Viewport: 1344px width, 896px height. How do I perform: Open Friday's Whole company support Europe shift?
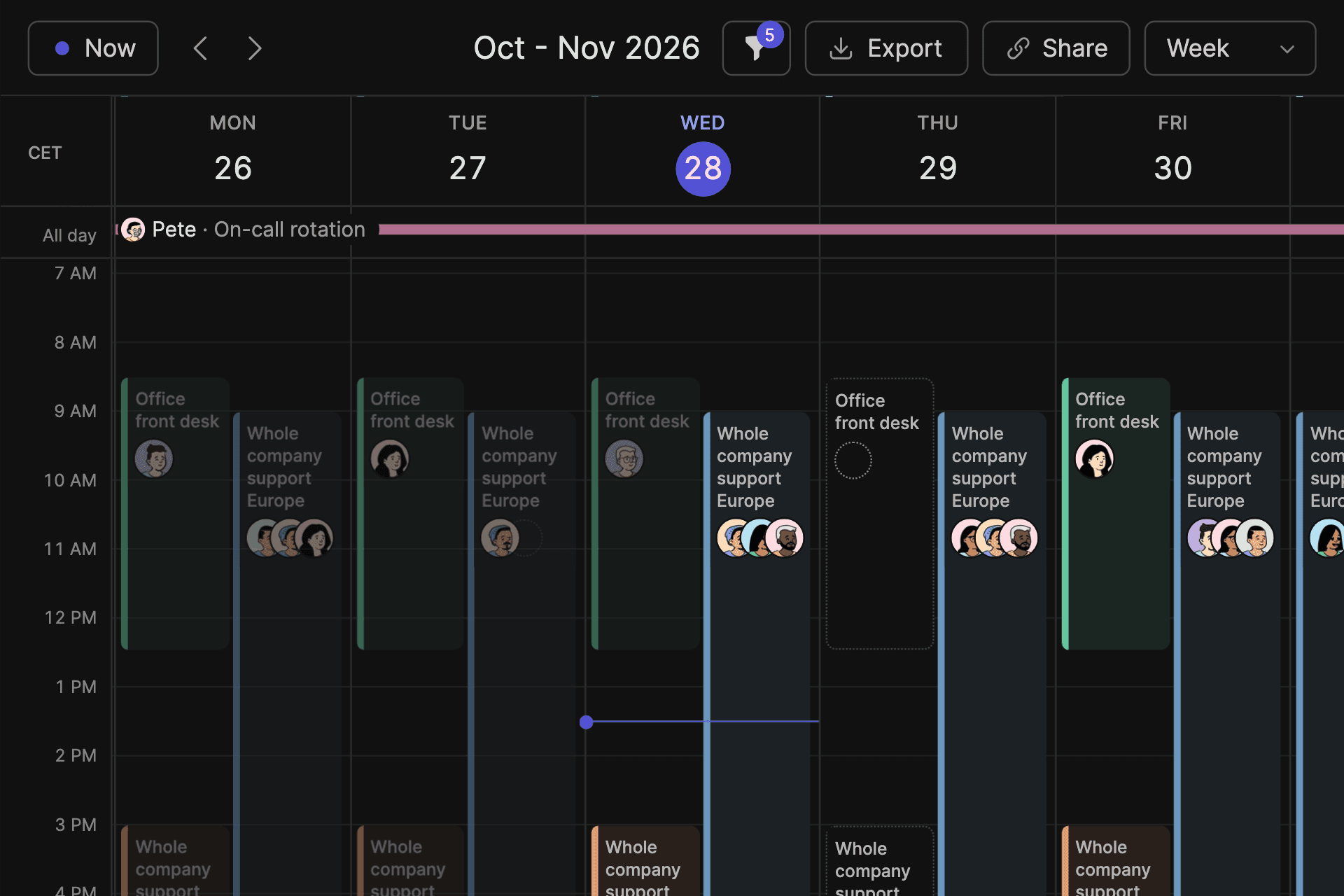tap(1227, 654)
